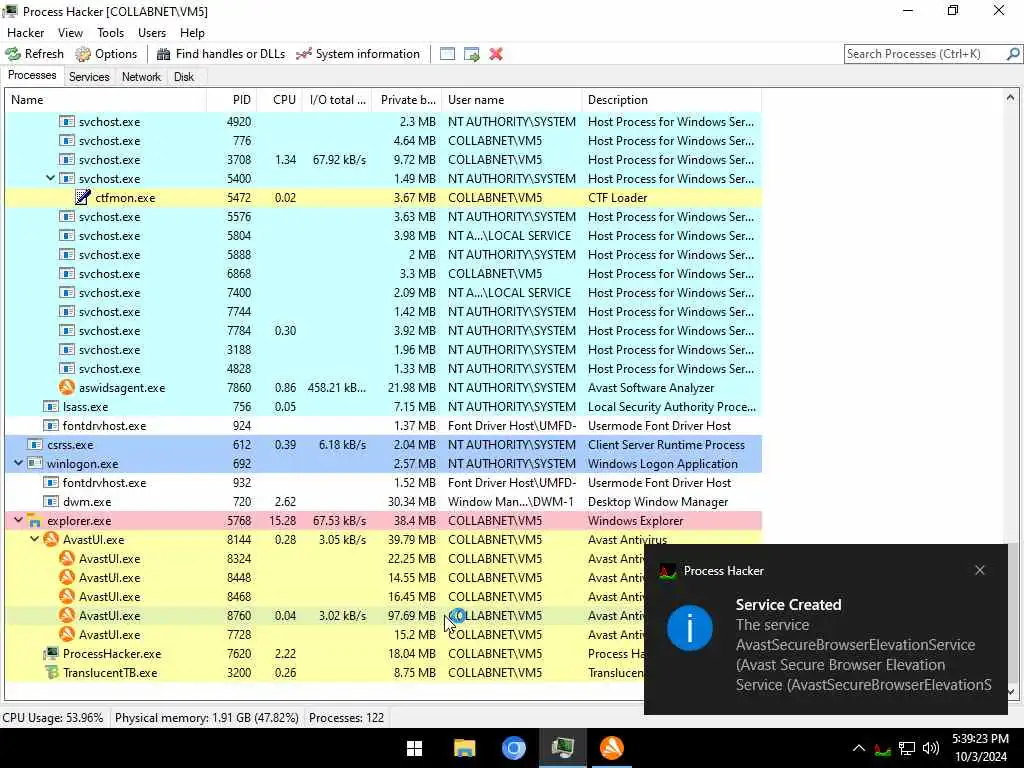Click the Process Hacker taskbar icon
Viewport: 1024px width, 768px height.
tap(563, 748)
